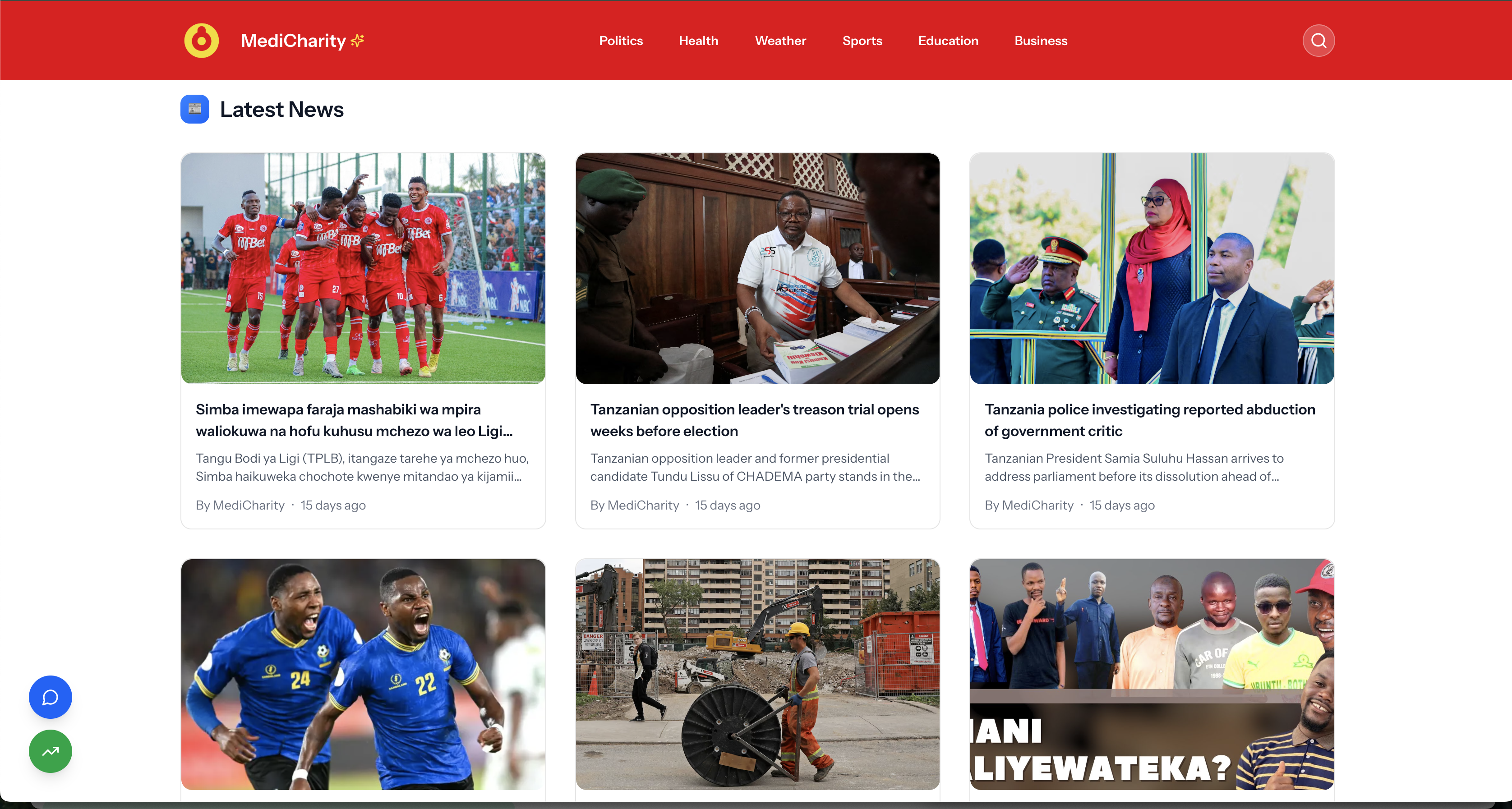Screen dimensions: 1512x809
Task: Open the Politics menu item
Action: 621,41
